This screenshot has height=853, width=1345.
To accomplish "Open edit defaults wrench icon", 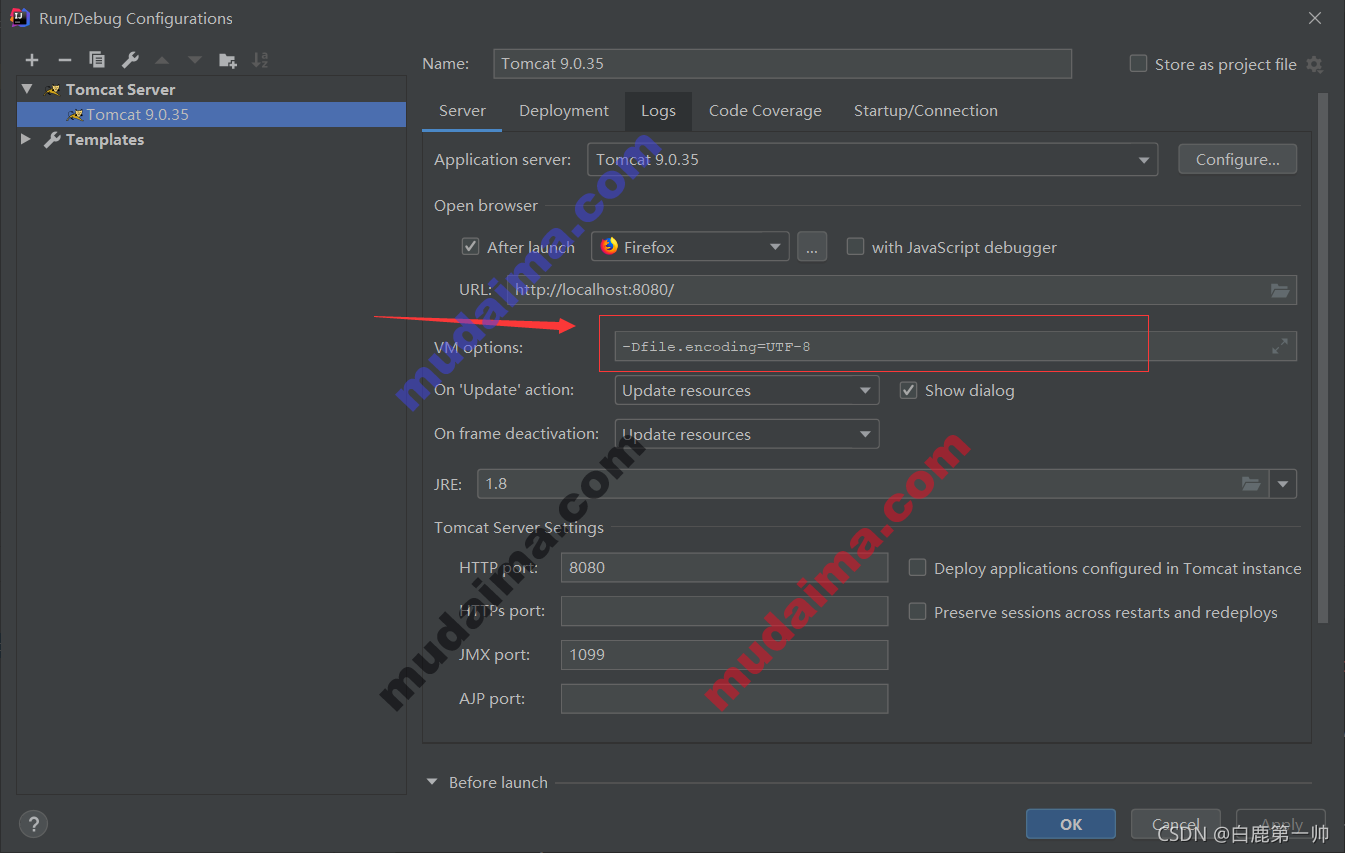I will [130, 60].
